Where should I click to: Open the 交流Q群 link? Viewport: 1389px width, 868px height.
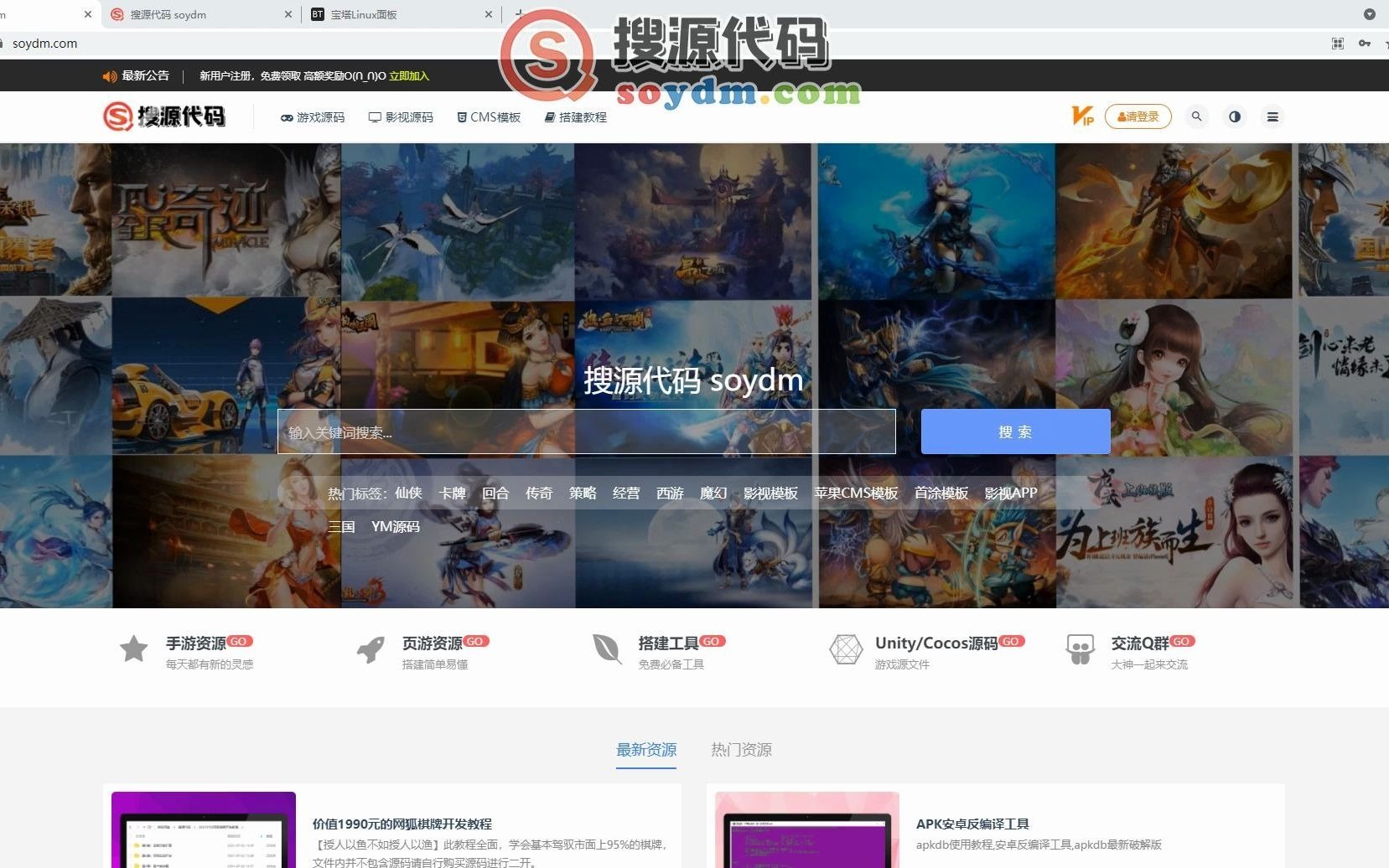click(1140, 643)
